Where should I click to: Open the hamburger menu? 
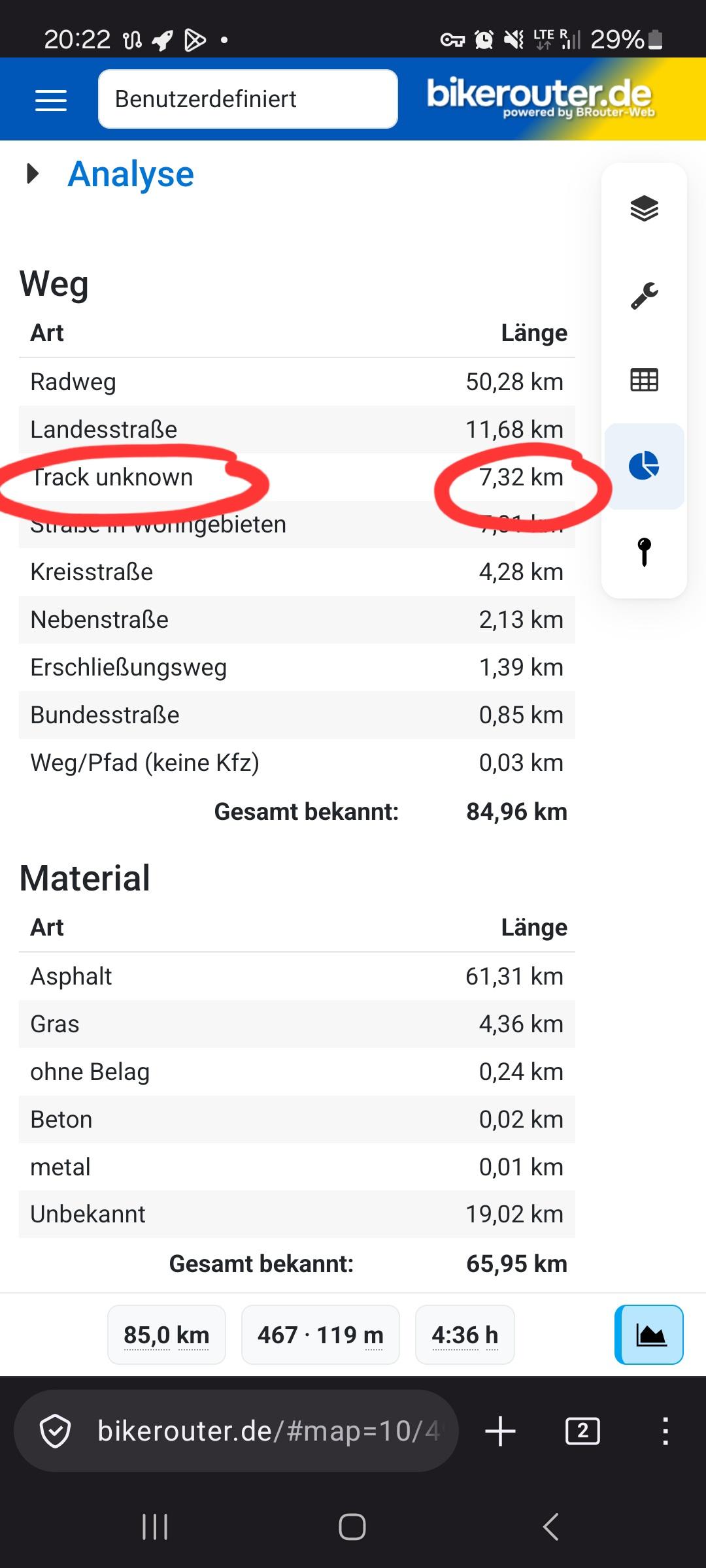(51, 100)
